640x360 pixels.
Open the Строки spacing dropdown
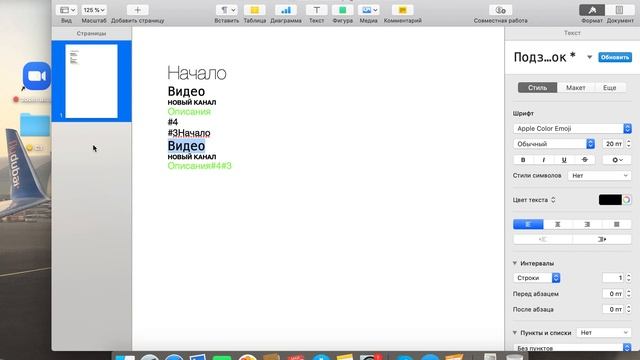pyautogui.click(x=537, y=278)
